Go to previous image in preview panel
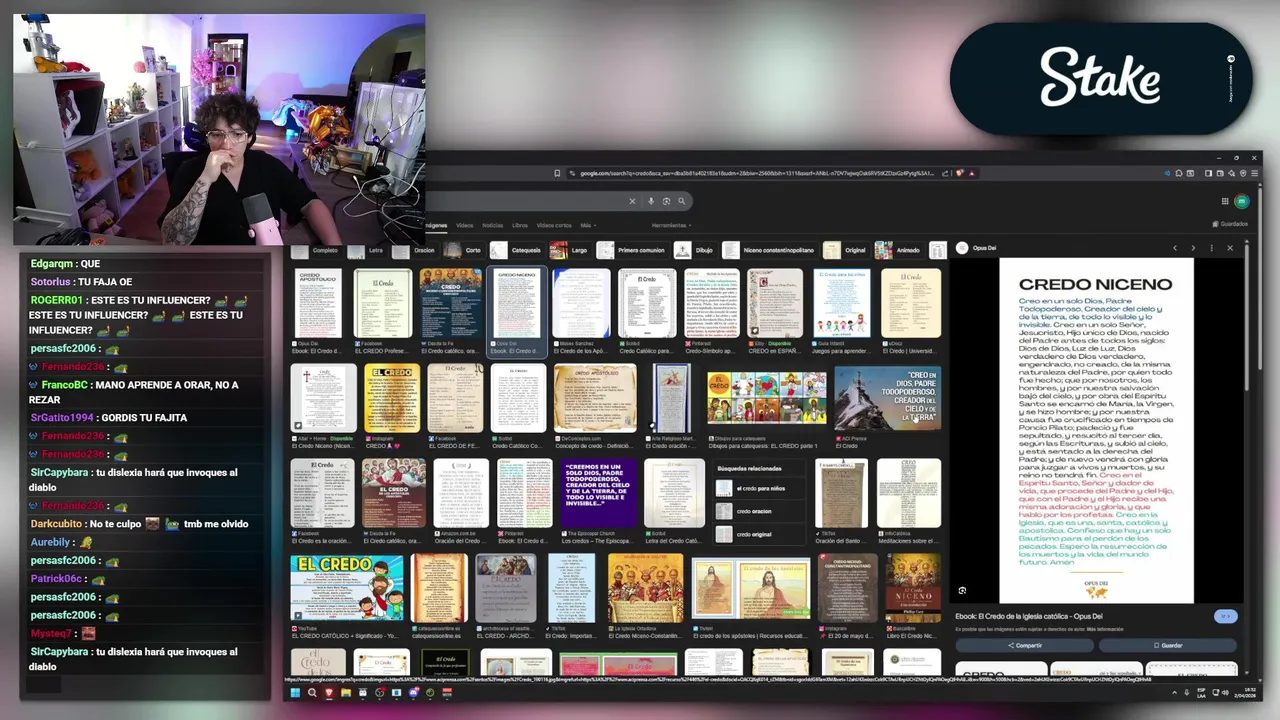 click(1175, 248)
